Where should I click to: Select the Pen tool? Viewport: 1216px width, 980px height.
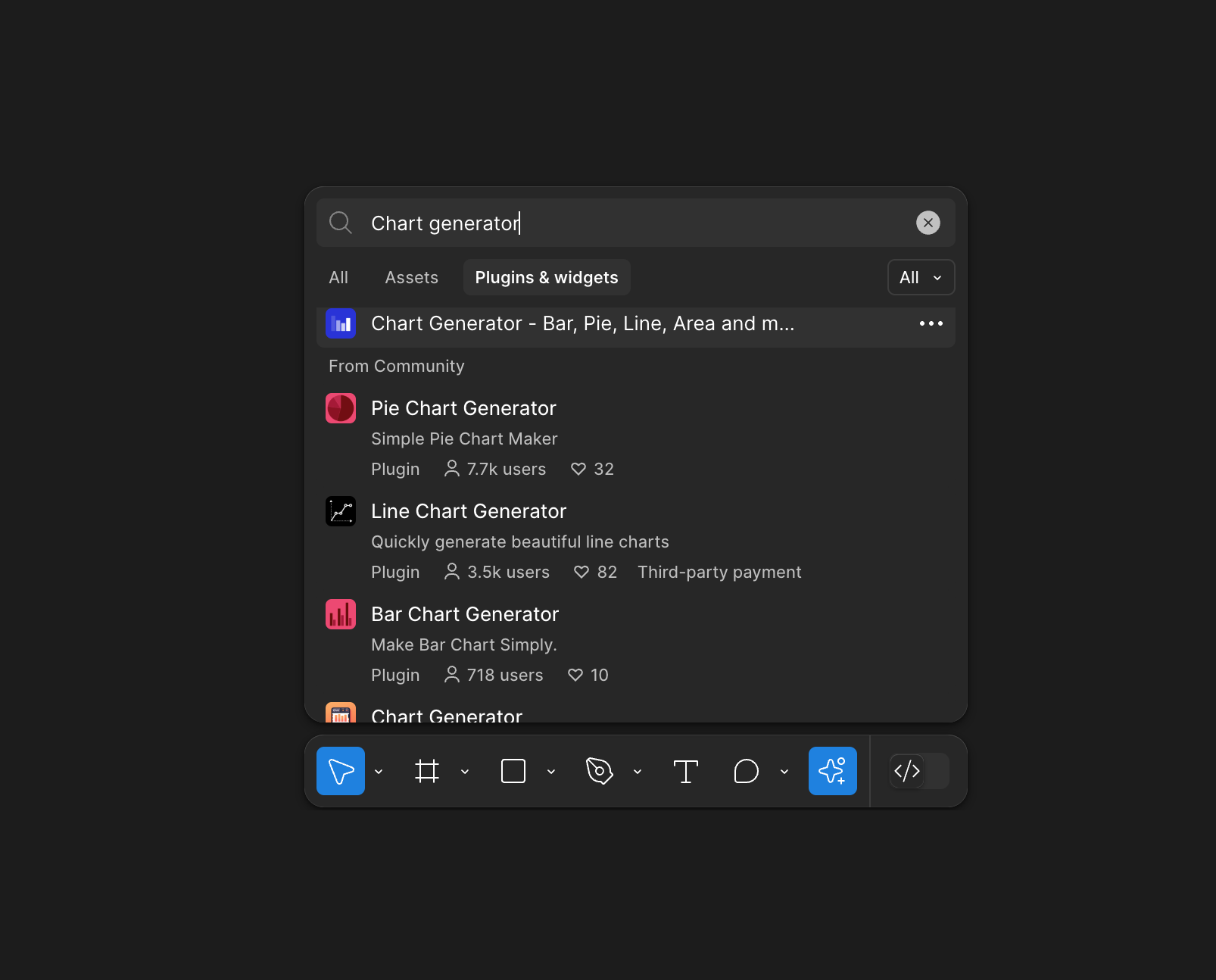tap(600, 771)
